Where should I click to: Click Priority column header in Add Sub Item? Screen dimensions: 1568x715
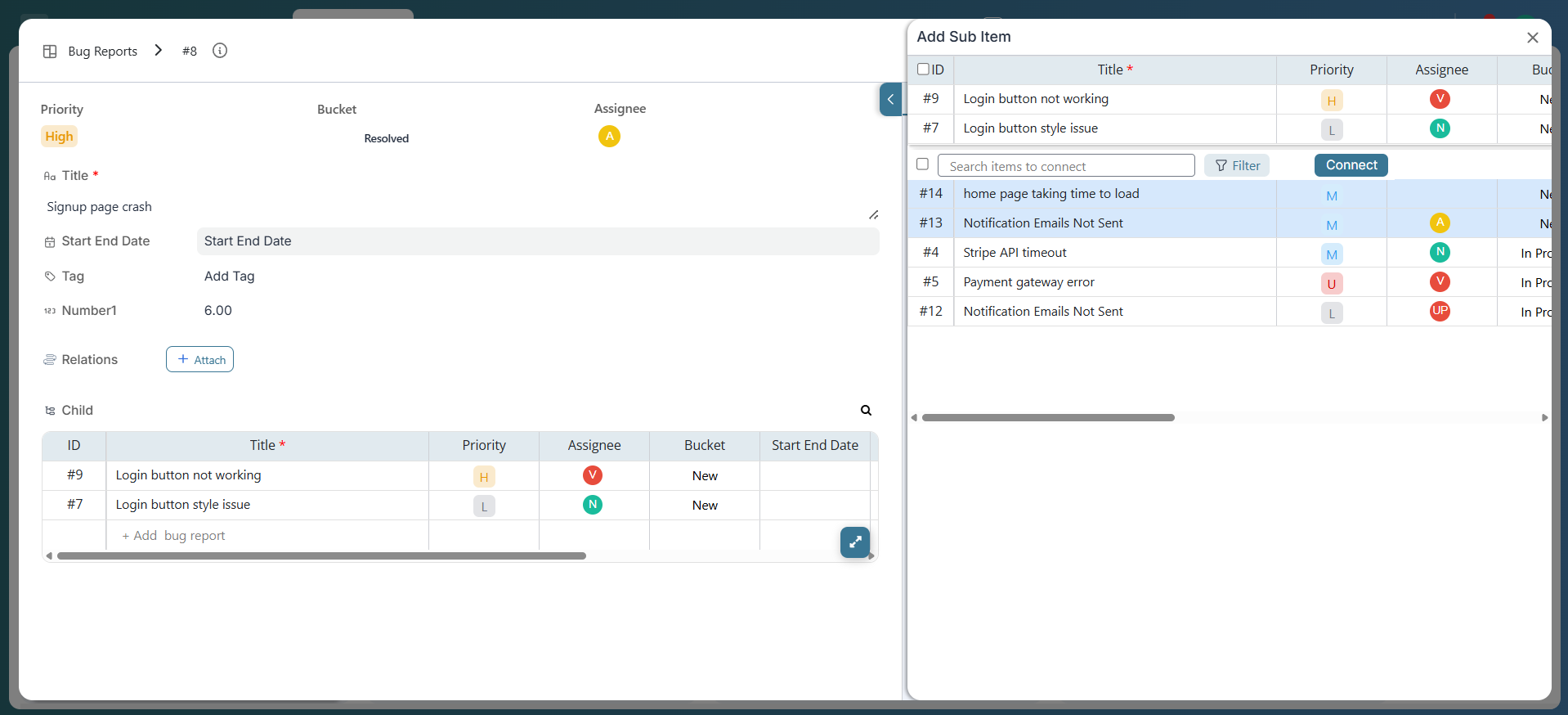click(x=1332, y=70)
